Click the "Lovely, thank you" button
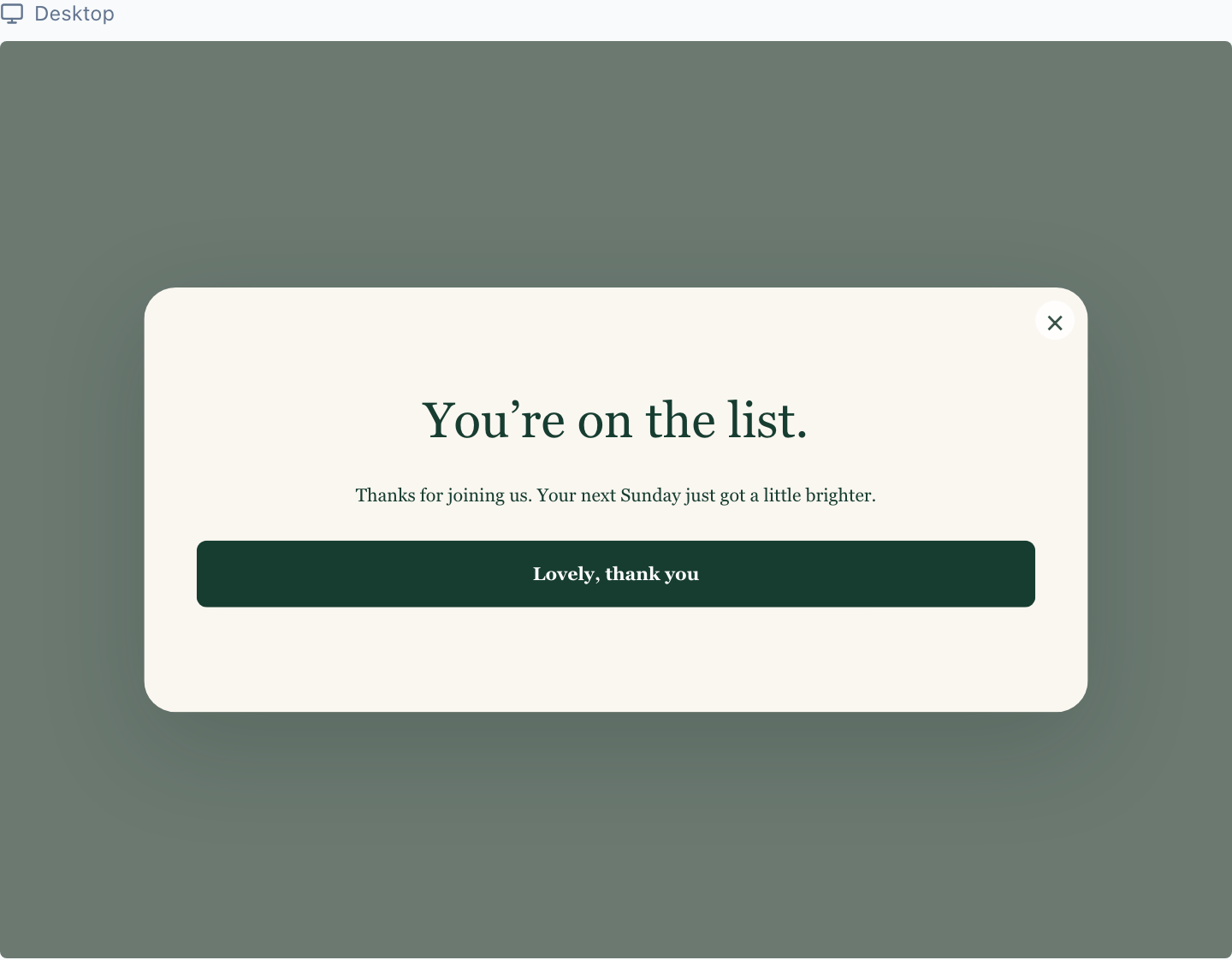This screenshot has height=960, width=1232. [616, 574]
